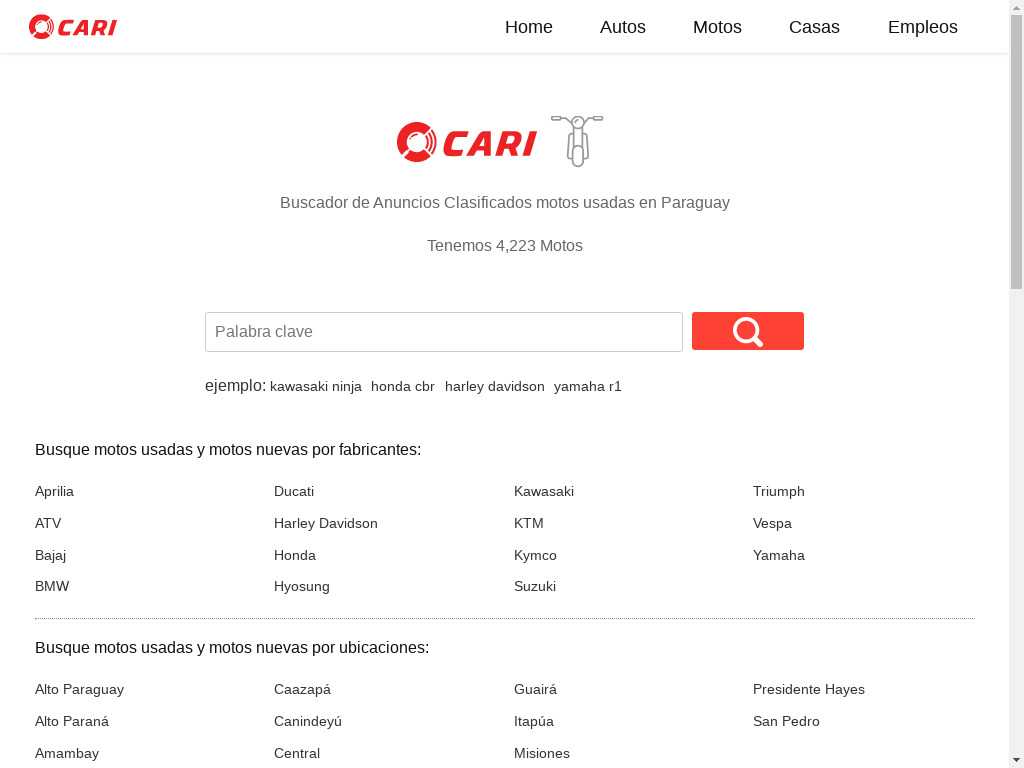
Task: Filter by location Central
Action: 296,753
